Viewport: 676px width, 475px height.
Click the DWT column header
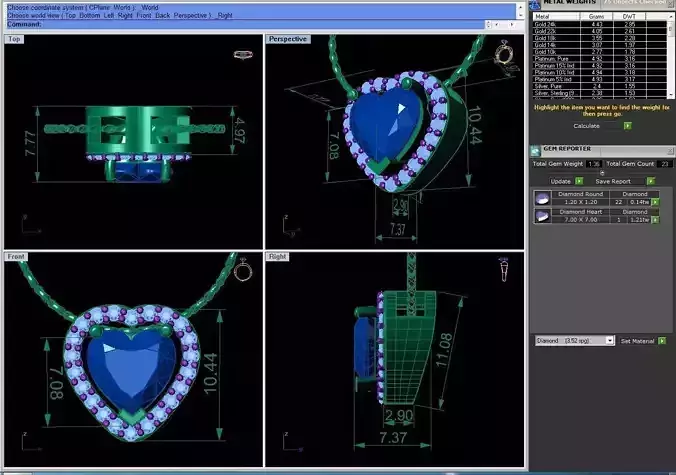(629, 16)
